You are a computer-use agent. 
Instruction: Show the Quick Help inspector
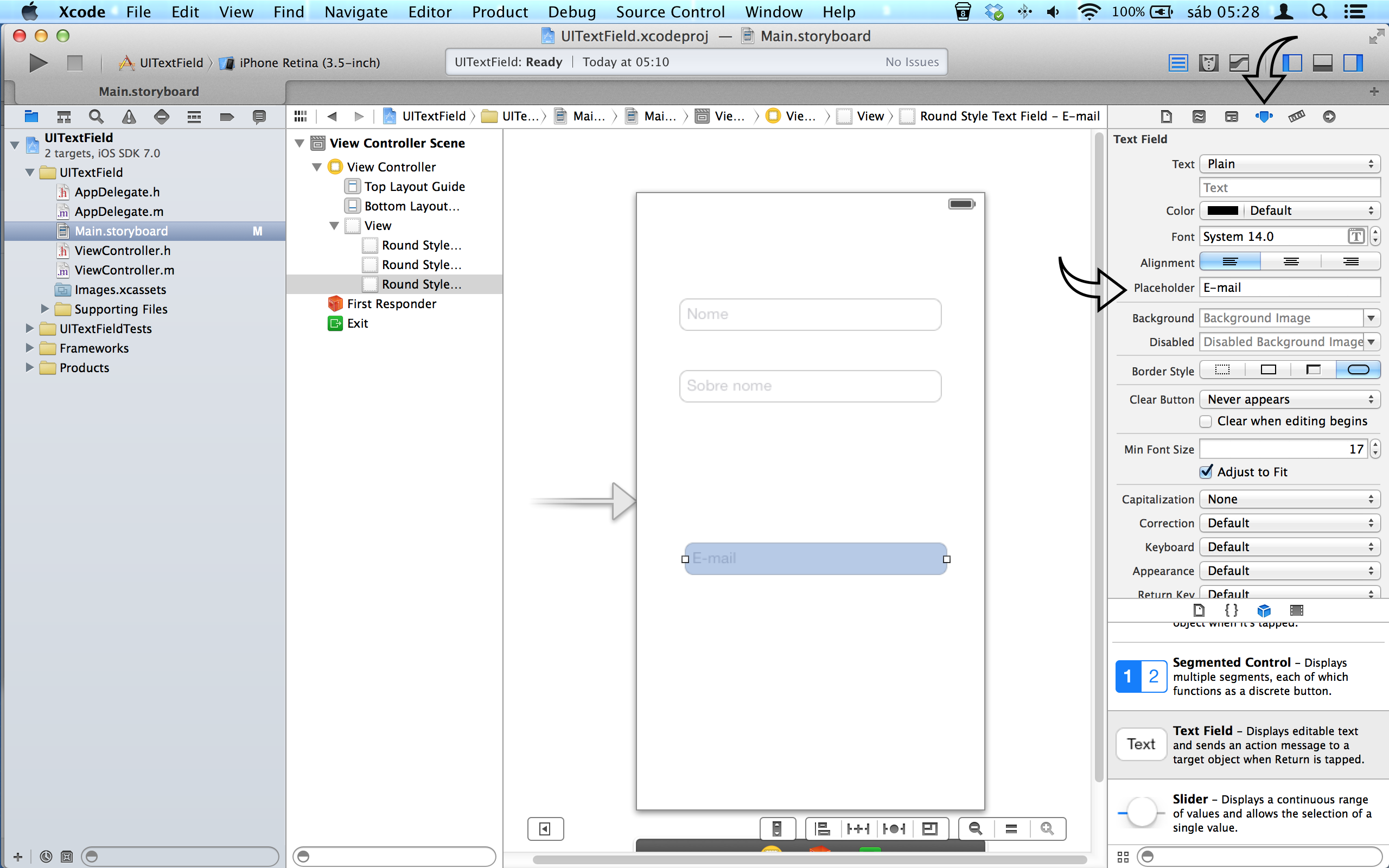(x=1199, y=117)
